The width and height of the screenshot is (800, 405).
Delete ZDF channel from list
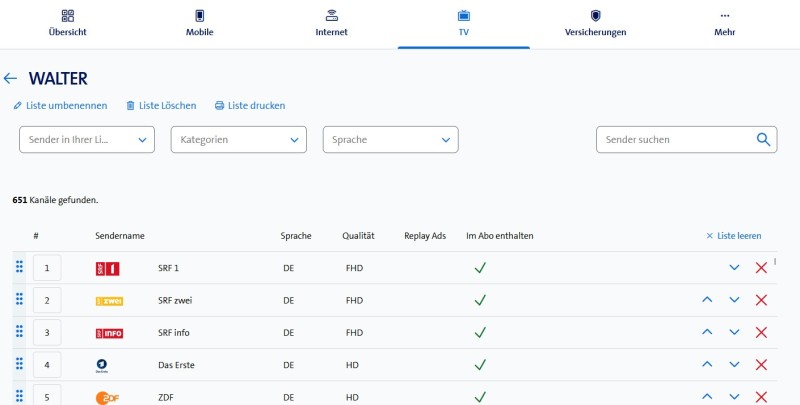[761, 397]
